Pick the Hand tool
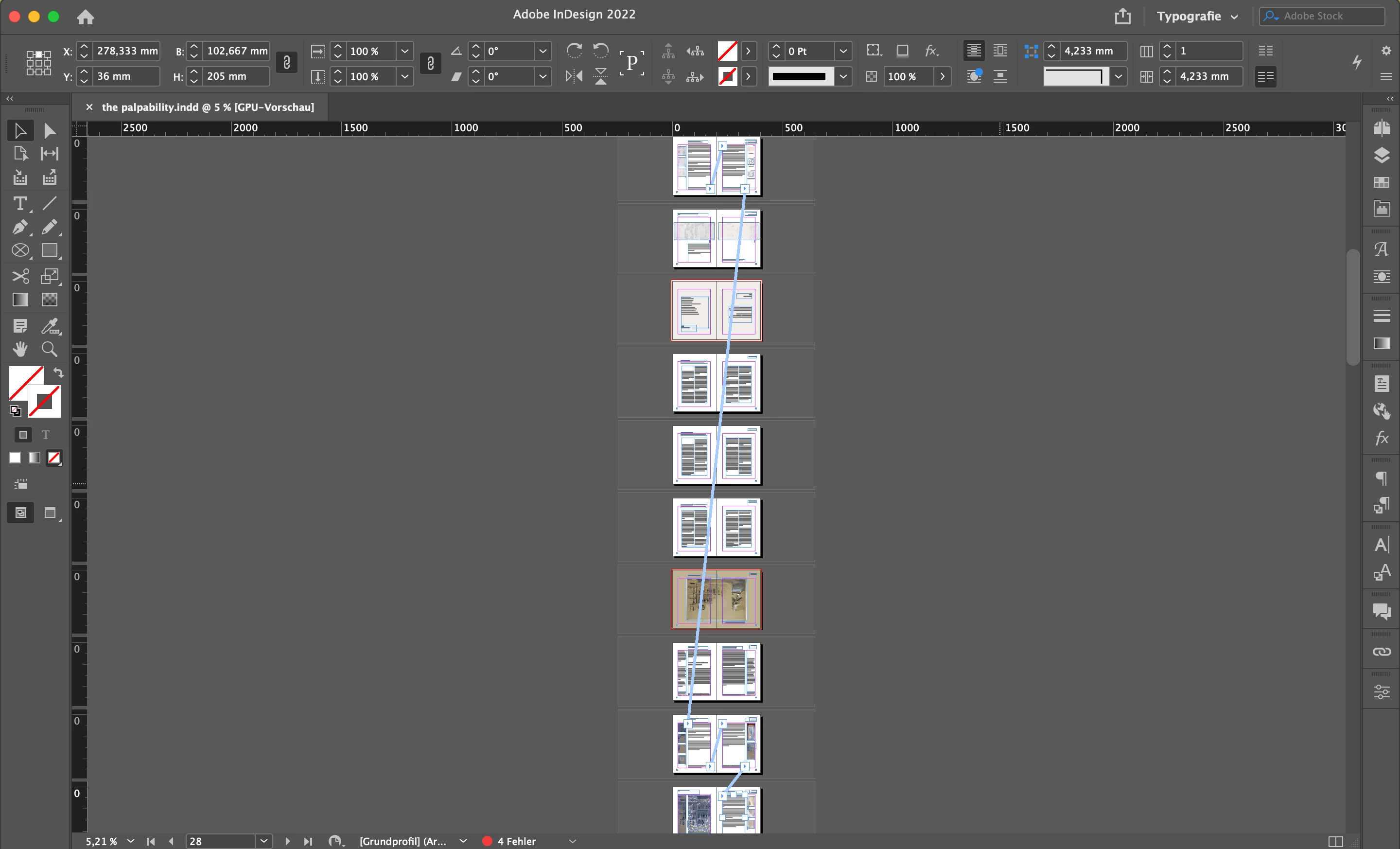1400x849 pixels. click(x=20, y=349)
